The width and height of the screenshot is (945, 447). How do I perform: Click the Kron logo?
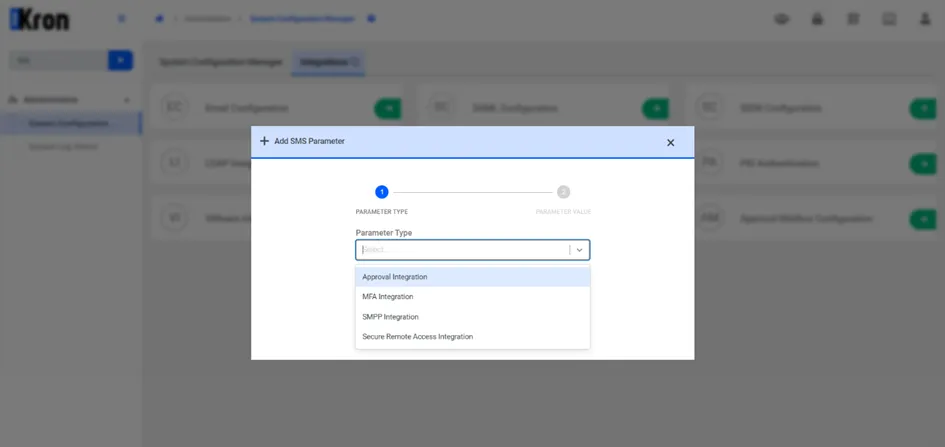point(40,19)
